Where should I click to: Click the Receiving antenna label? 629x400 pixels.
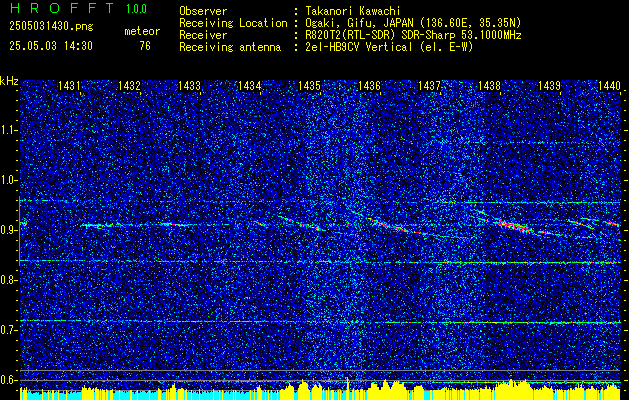pyautogui.click(x=230, y=47)
